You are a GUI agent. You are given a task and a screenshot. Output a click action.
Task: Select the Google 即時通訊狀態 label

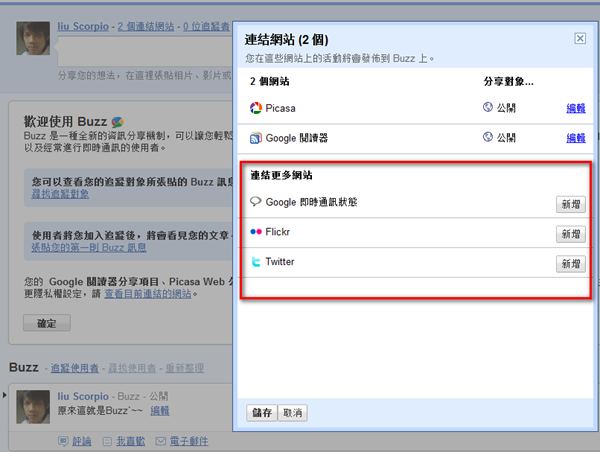coord(311,202)
